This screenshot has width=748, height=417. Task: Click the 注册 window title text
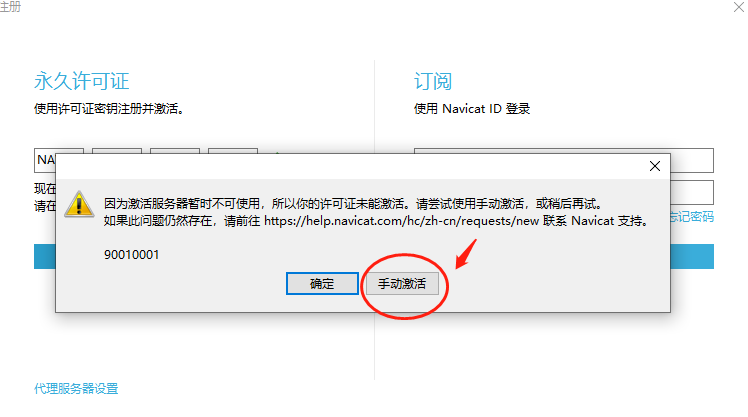pyautogui.click(x=10, y=7)
